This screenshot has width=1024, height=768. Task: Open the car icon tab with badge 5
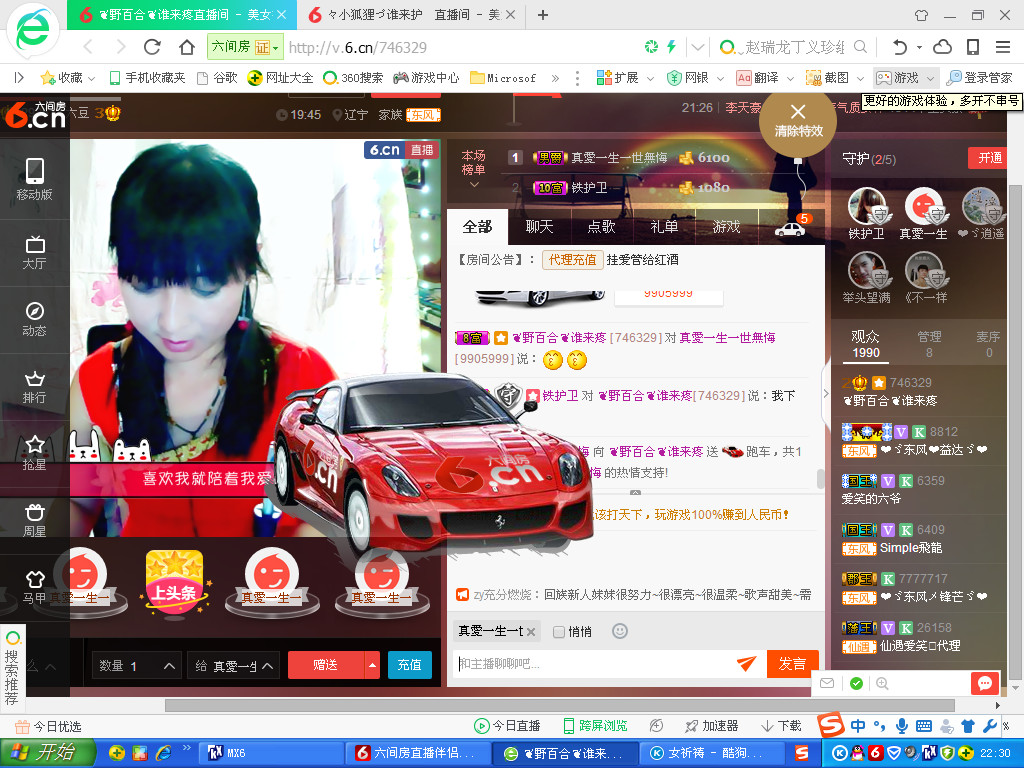pos(791,227)
